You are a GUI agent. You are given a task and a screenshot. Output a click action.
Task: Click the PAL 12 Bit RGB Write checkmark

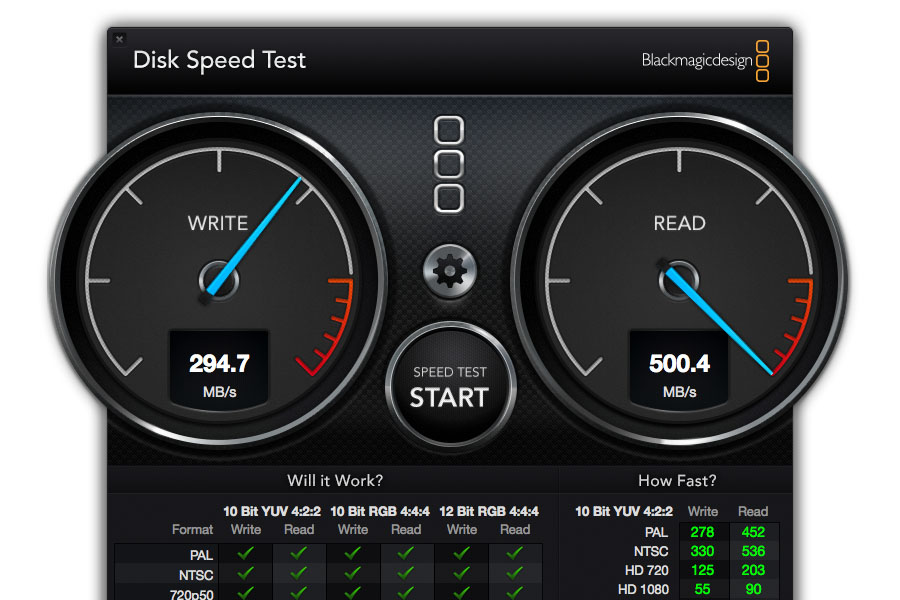pos(462,553)
